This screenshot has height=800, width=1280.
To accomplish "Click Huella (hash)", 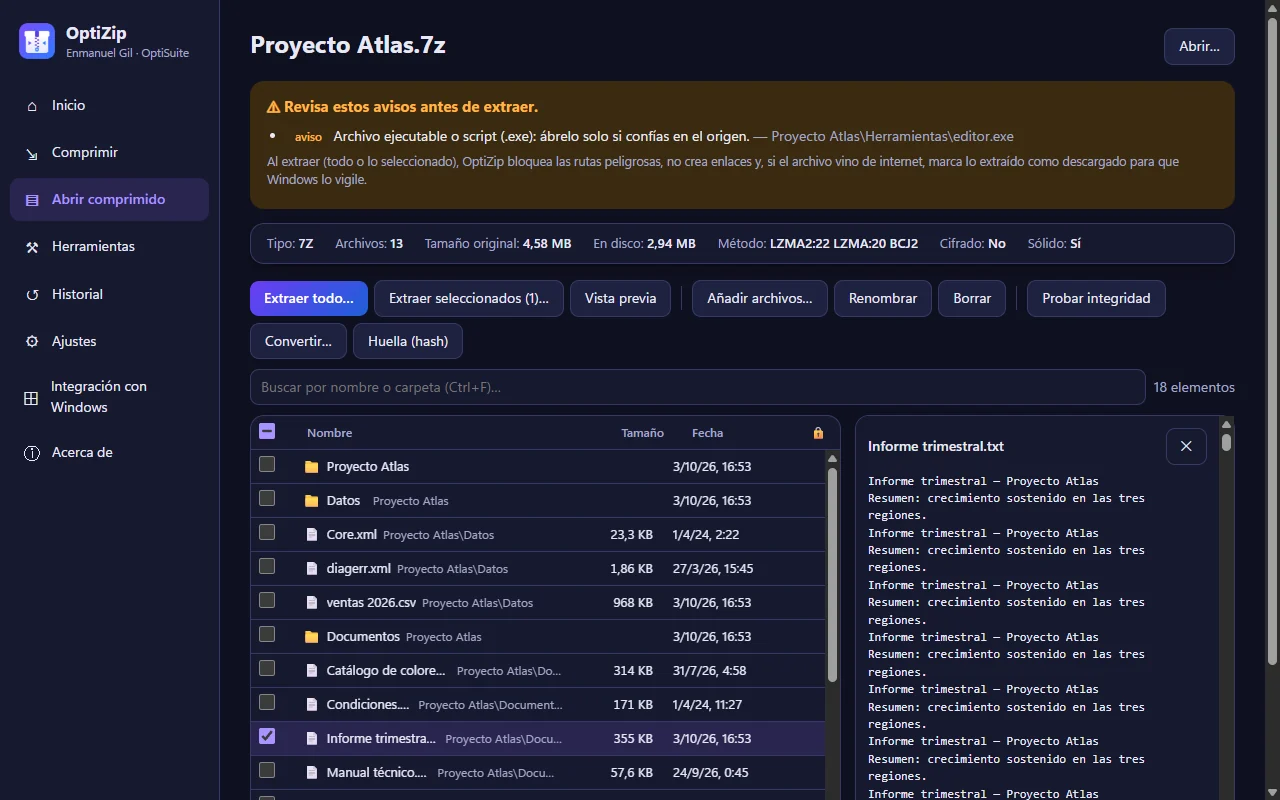I will pos(408,341).
